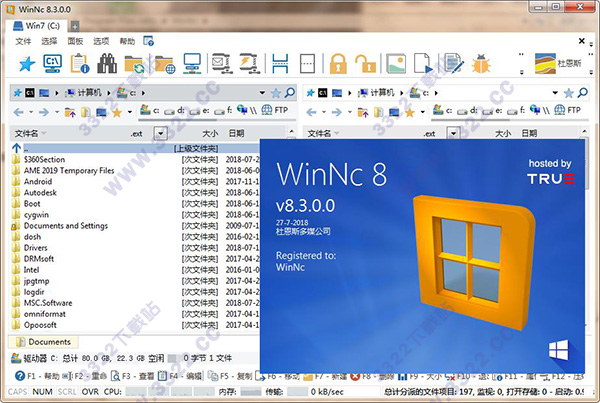Click the fast zip lightning icon

(249, 64)
